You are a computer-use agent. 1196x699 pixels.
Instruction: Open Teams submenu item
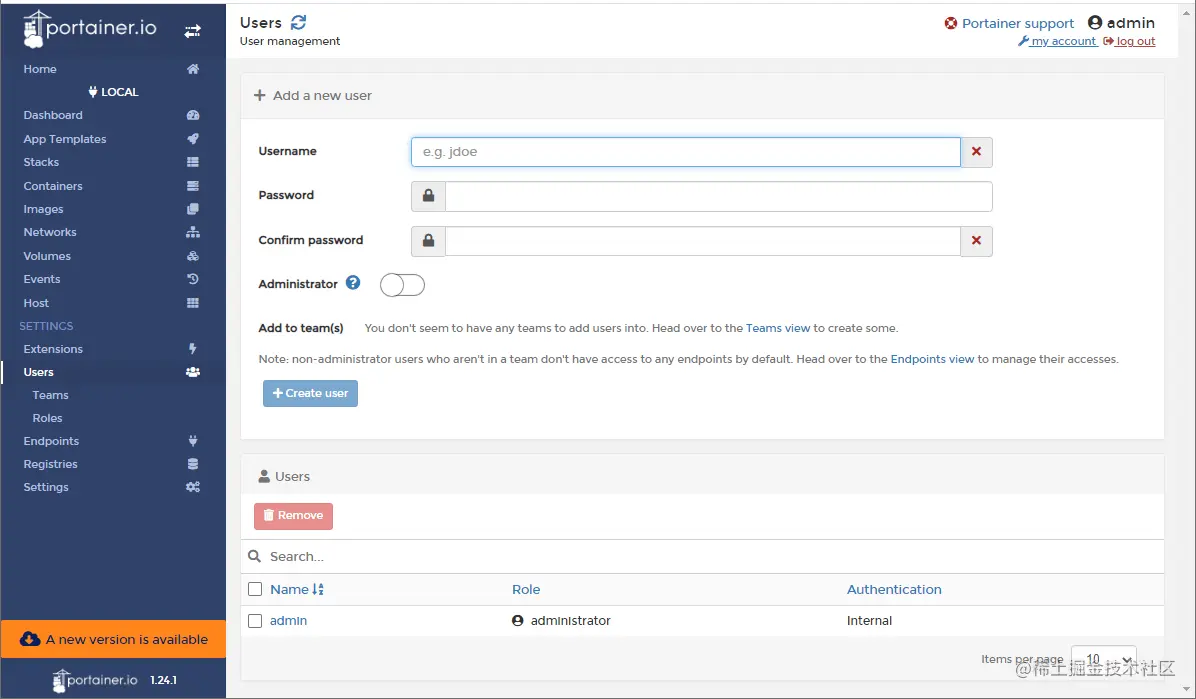coord(50,395)
